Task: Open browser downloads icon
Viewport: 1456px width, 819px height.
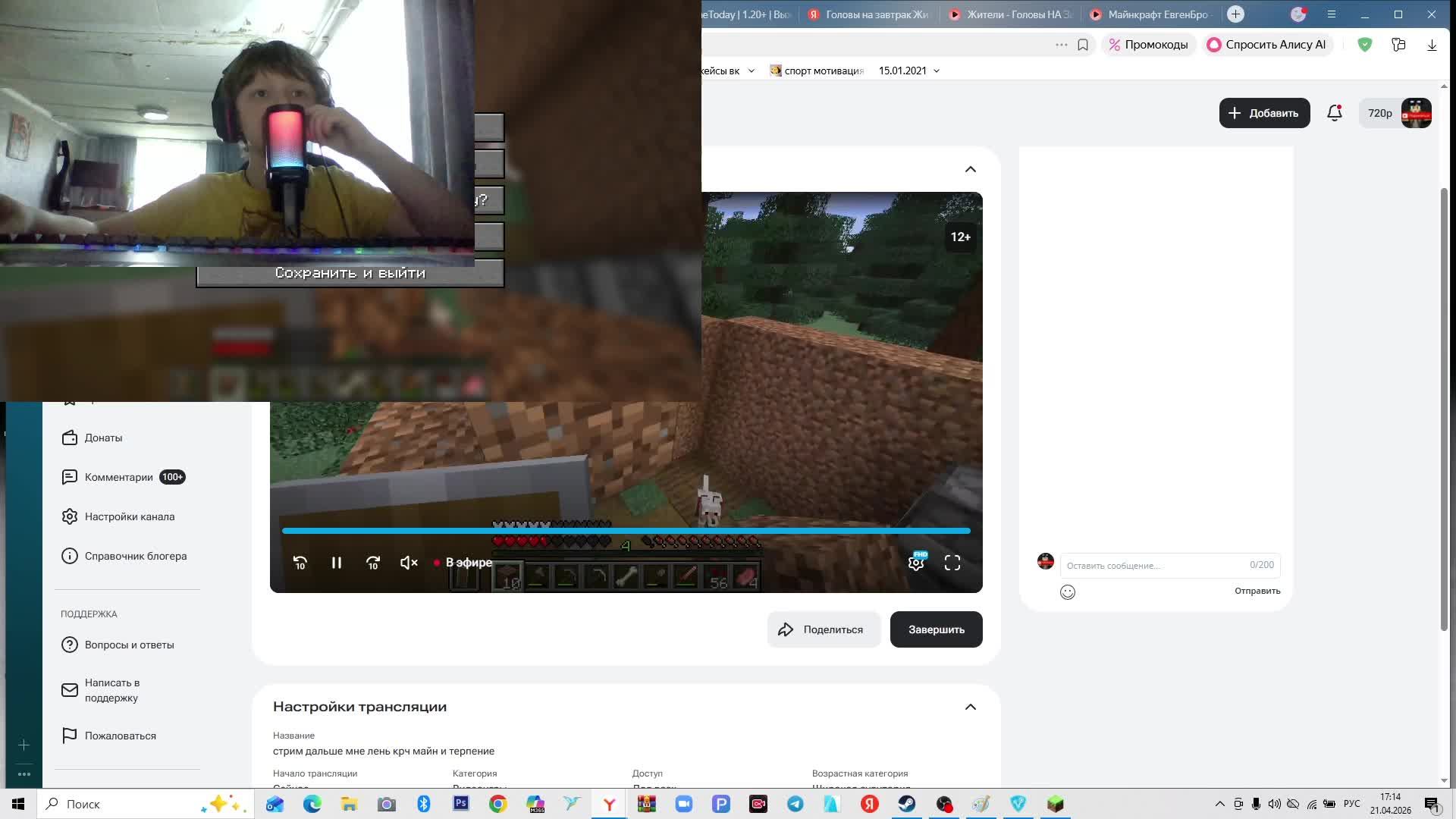Action: 1432,45
